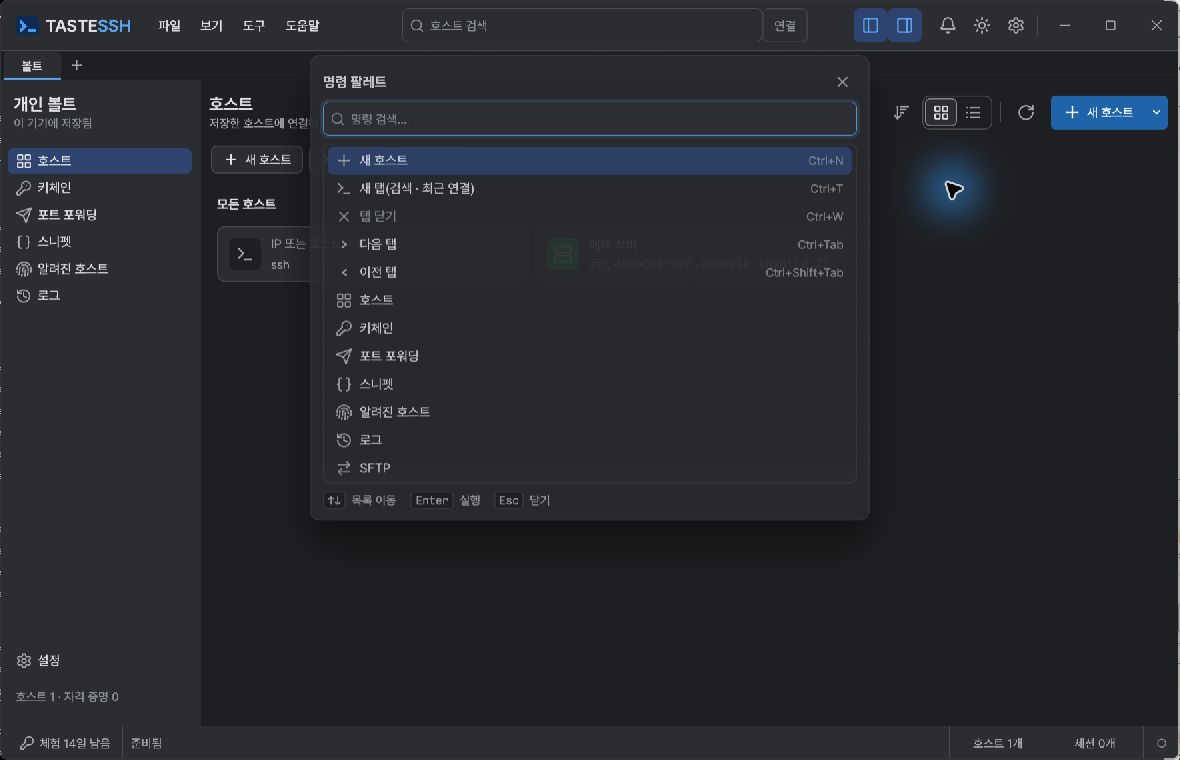This screenshot has width=1180, height=760.
Task: Open 키체인 in the left sidebar
Action: tap(100, 187)
